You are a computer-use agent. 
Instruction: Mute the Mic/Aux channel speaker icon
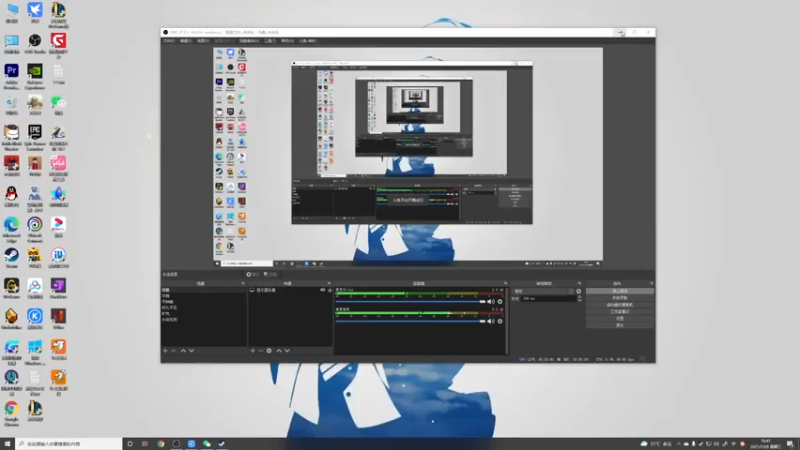pos(491,302)
